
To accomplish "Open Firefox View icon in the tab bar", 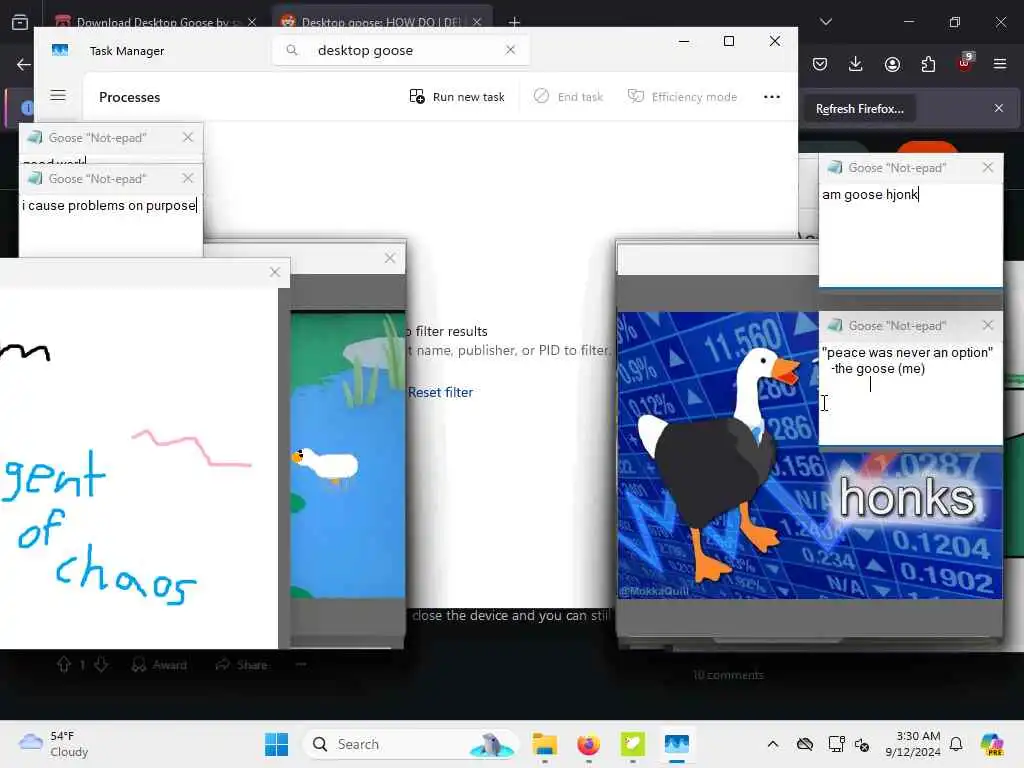I will (x=20, y=22).
